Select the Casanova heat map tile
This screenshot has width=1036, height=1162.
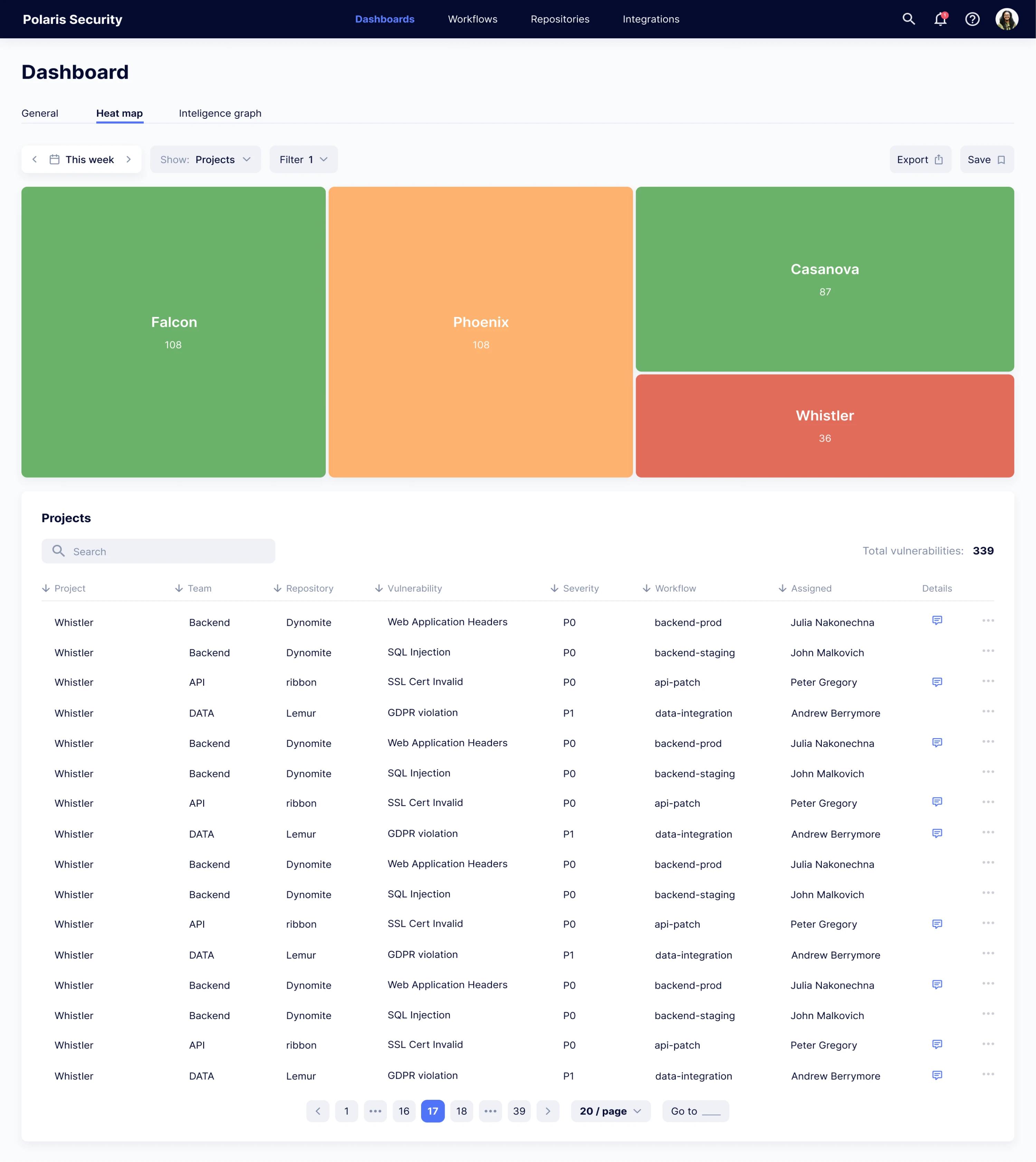tap(824, 279)
